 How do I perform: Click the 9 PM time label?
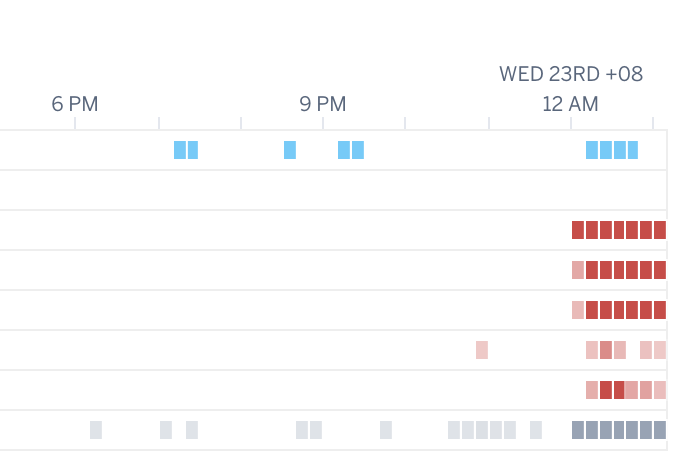(322, 104)
